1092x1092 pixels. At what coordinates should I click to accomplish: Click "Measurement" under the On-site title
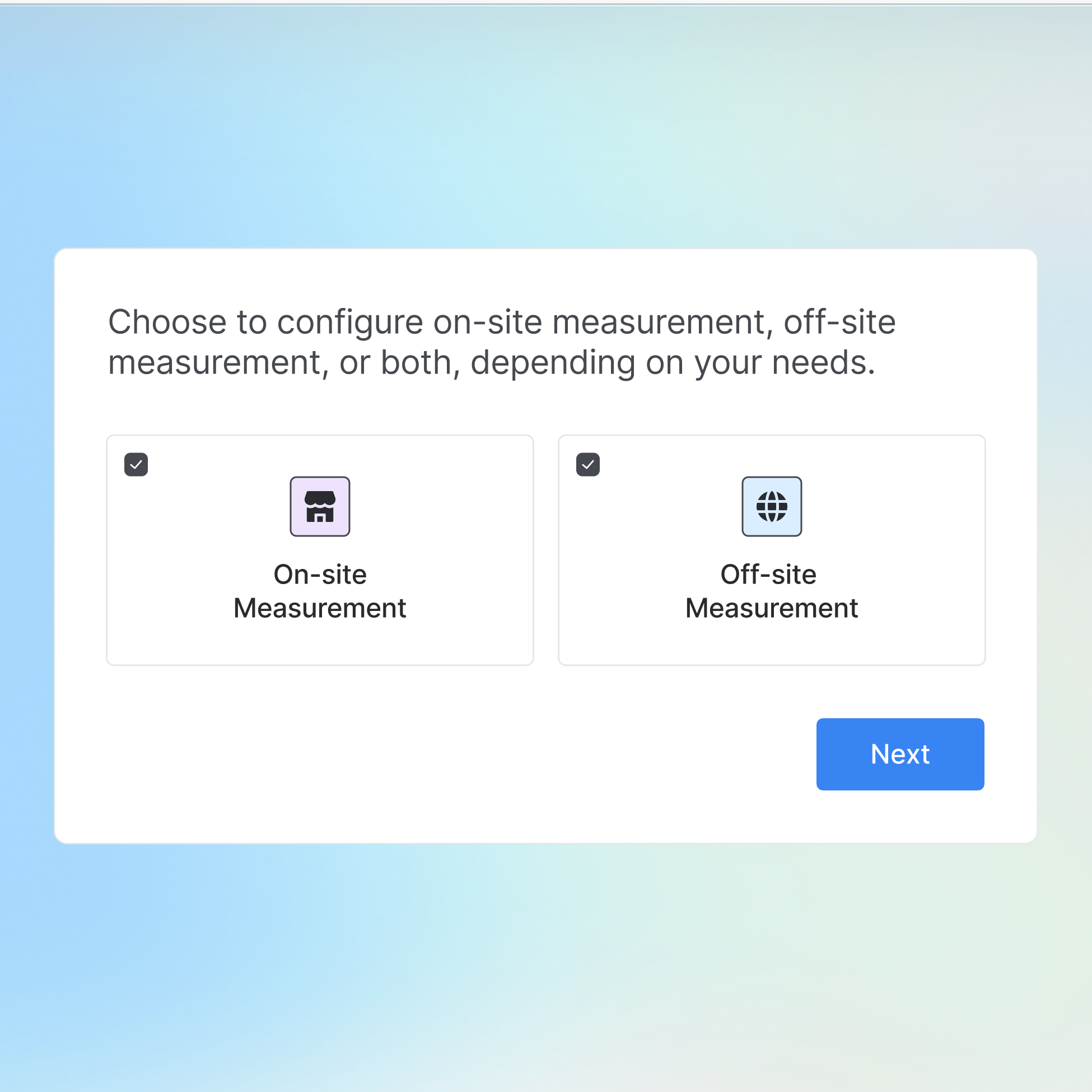point(320,609)
